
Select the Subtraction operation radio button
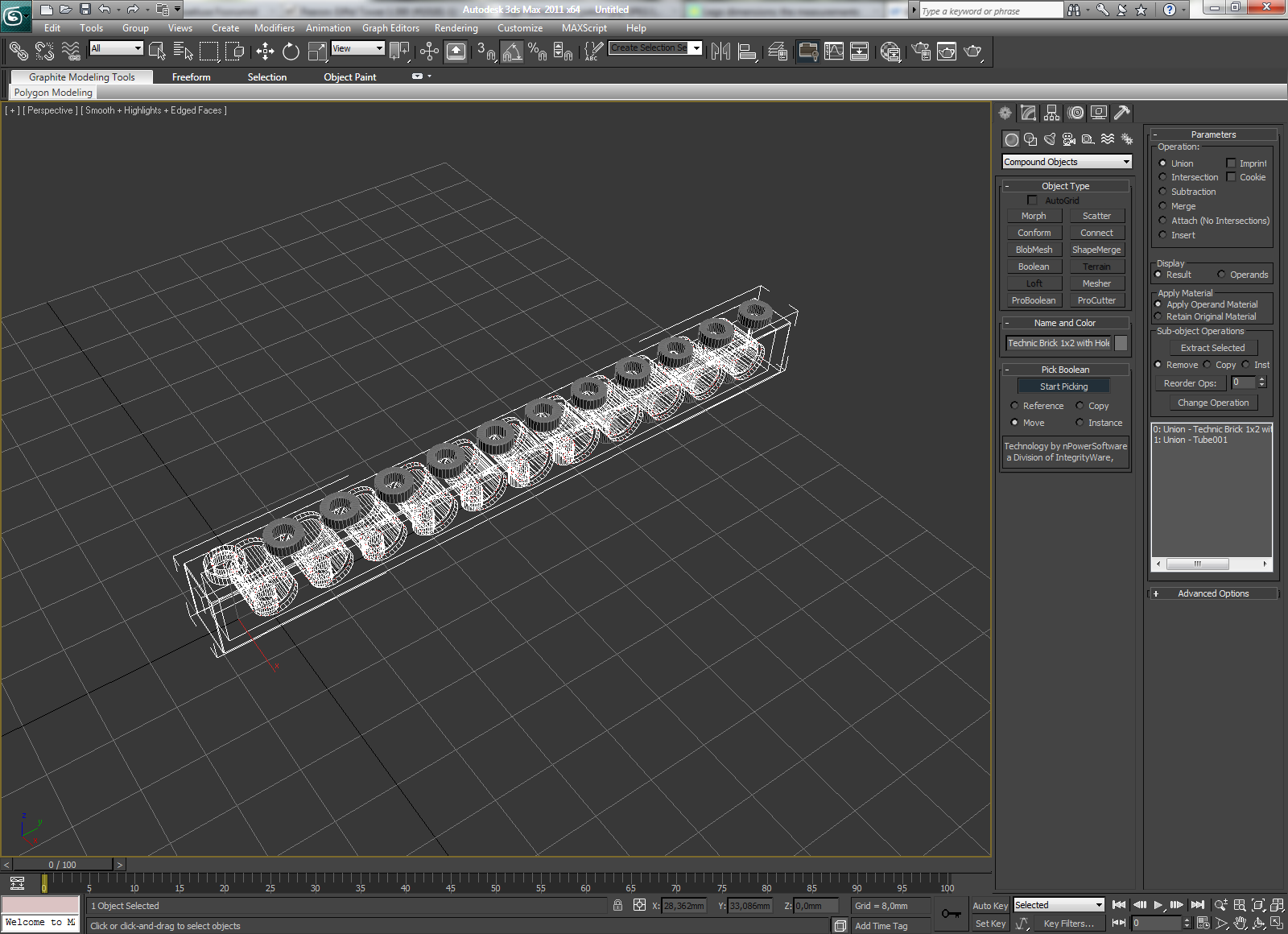click(x=1162, y=192)
